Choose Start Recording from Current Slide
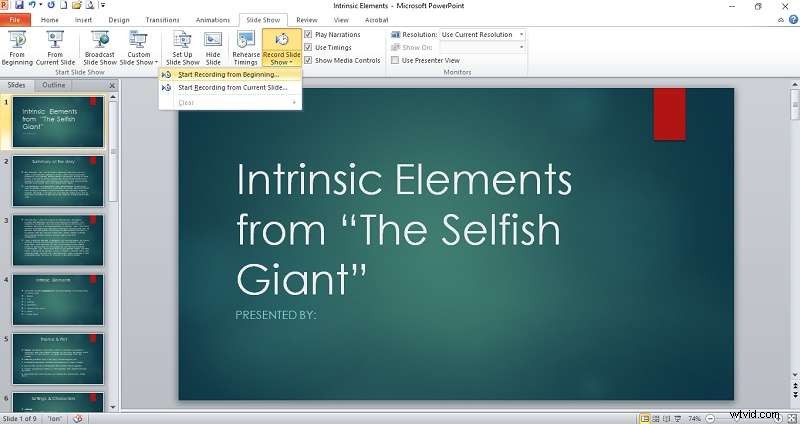The height and width of the screenshot is (424, 800). pyautogui.click(x=231, y=88)
